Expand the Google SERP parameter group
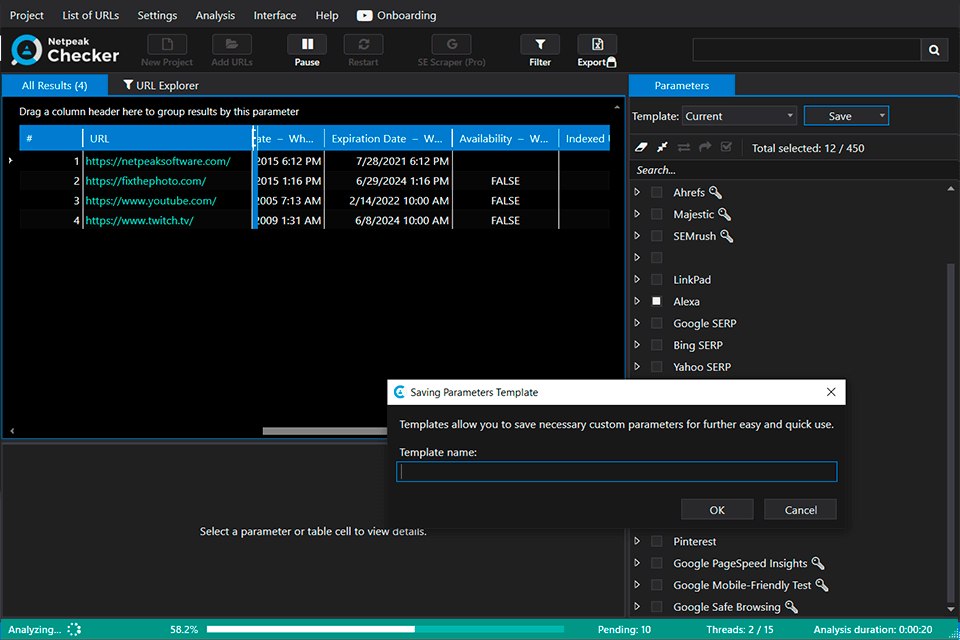The image size is (960, 640). point(637,323)
